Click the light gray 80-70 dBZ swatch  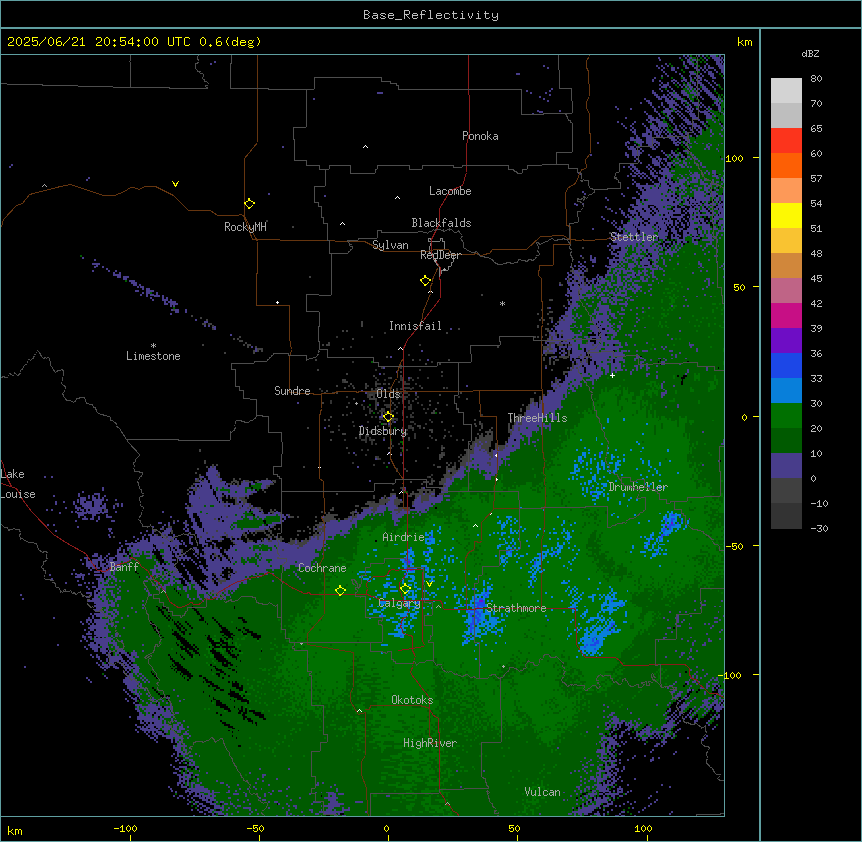786,91
